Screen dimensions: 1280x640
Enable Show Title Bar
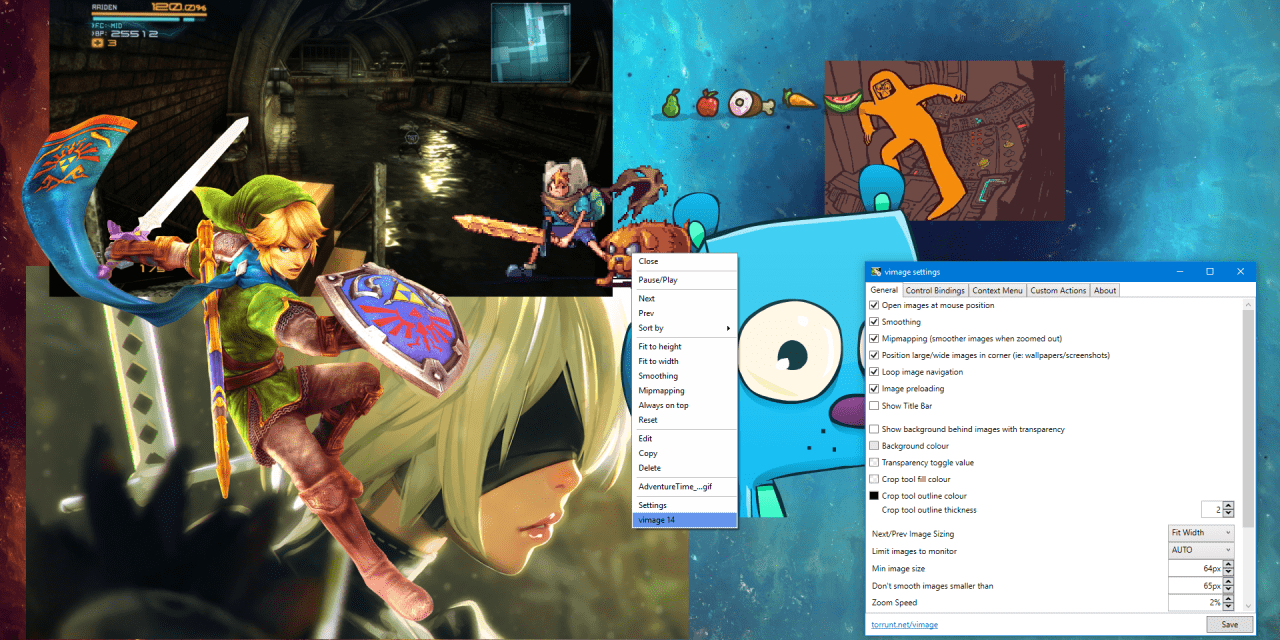874,406
